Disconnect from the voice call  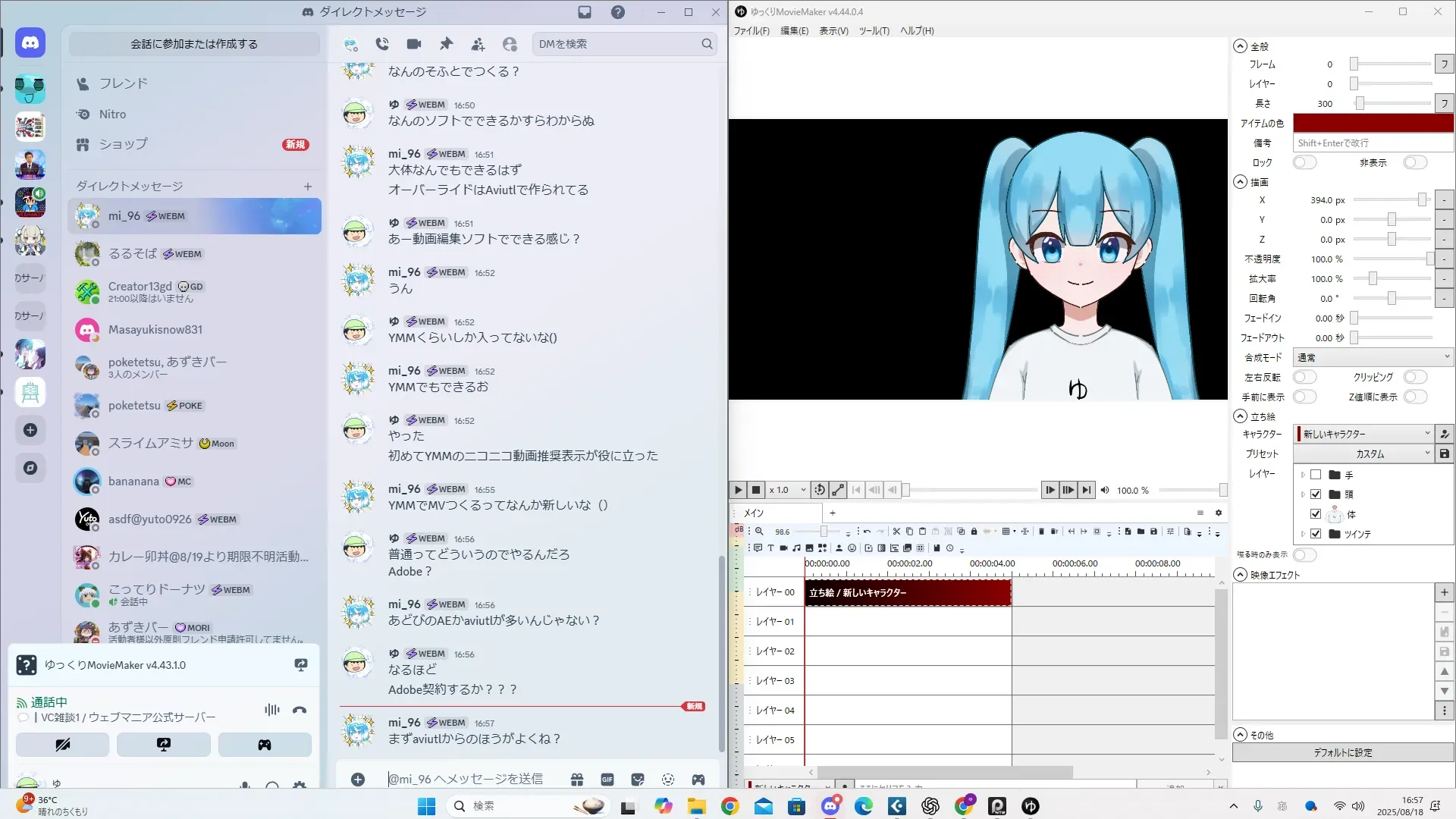tap(300, 710)
